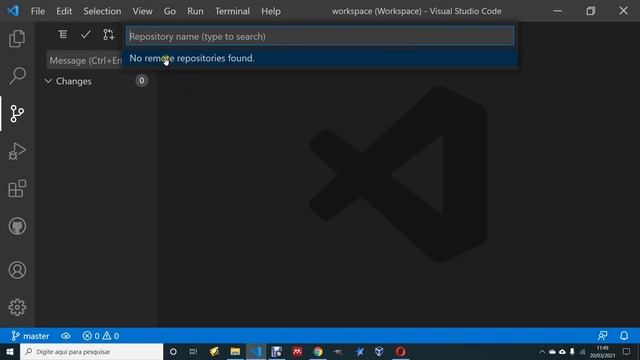The width and height of the screenshot is (640, 360).
Task: Restore down the VS Code window
Action: [x=591, y=11]
